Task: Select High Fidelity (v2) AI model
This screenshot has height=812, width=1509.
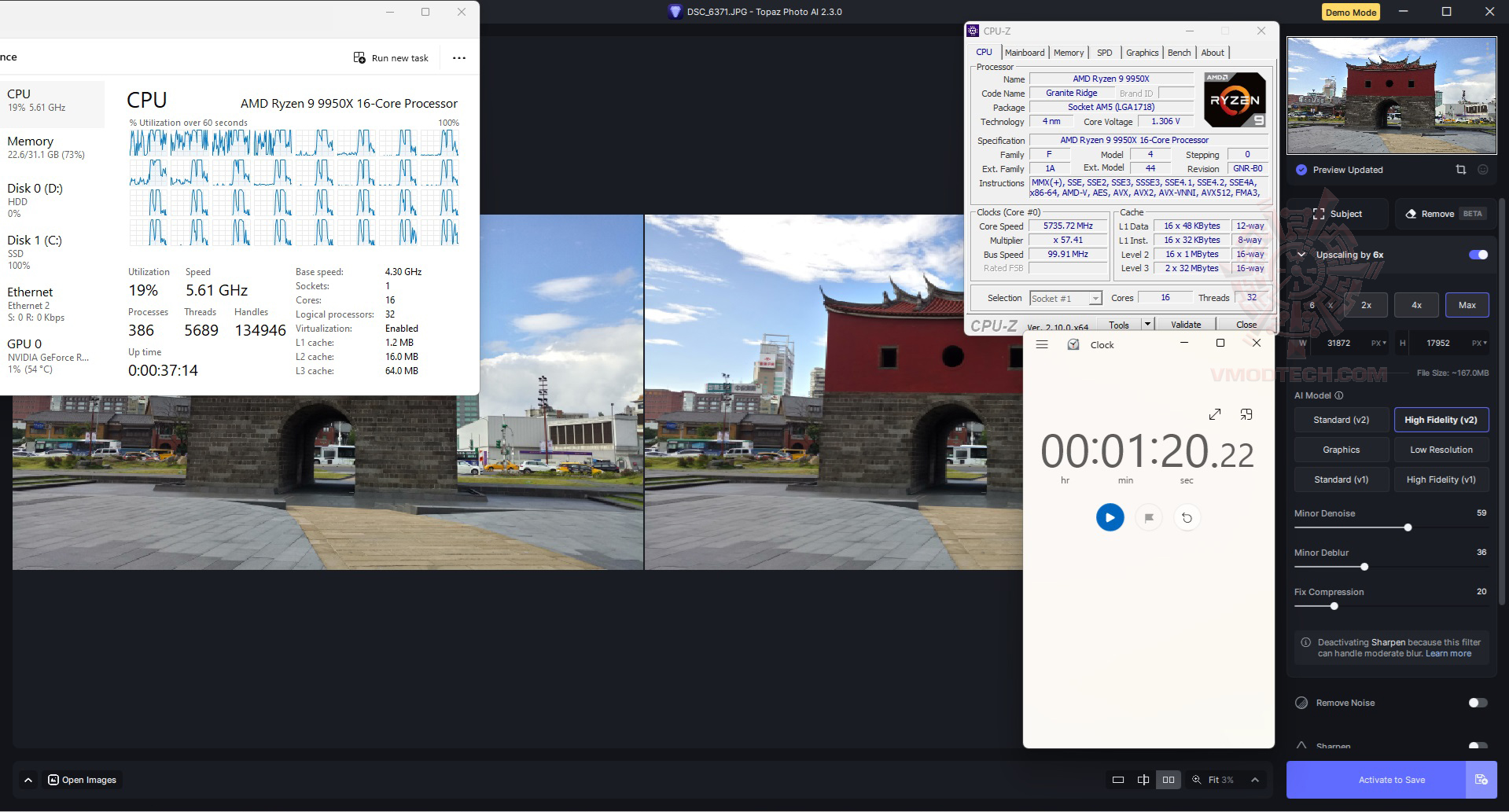Action: pyautogui.click(x=1441, y=420)
